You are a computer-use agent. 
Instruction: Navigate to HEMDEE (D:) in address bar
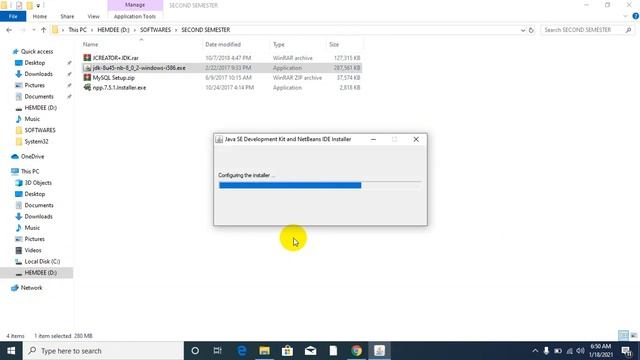tap(113, 30)
